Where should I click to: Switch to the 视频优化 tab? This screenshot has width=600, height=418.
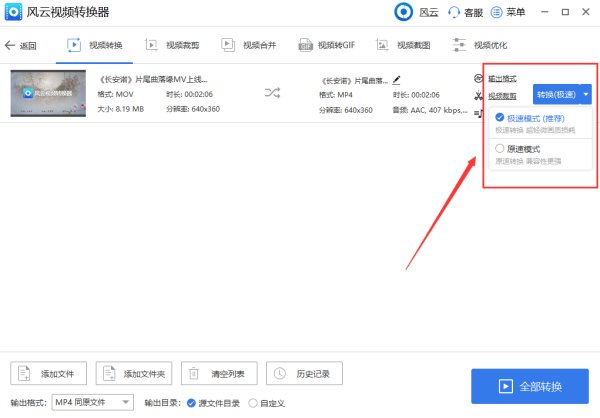[x=480, y=45]
